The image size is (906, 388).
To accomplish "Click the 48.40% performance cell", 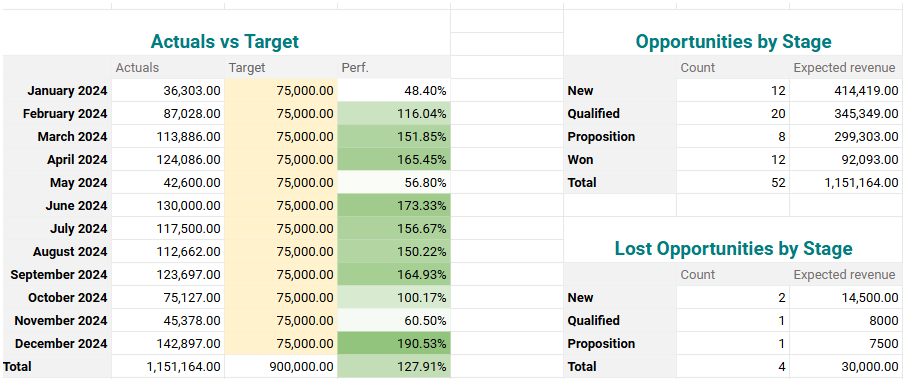I will pyautogui.click(x=394, y=91).
